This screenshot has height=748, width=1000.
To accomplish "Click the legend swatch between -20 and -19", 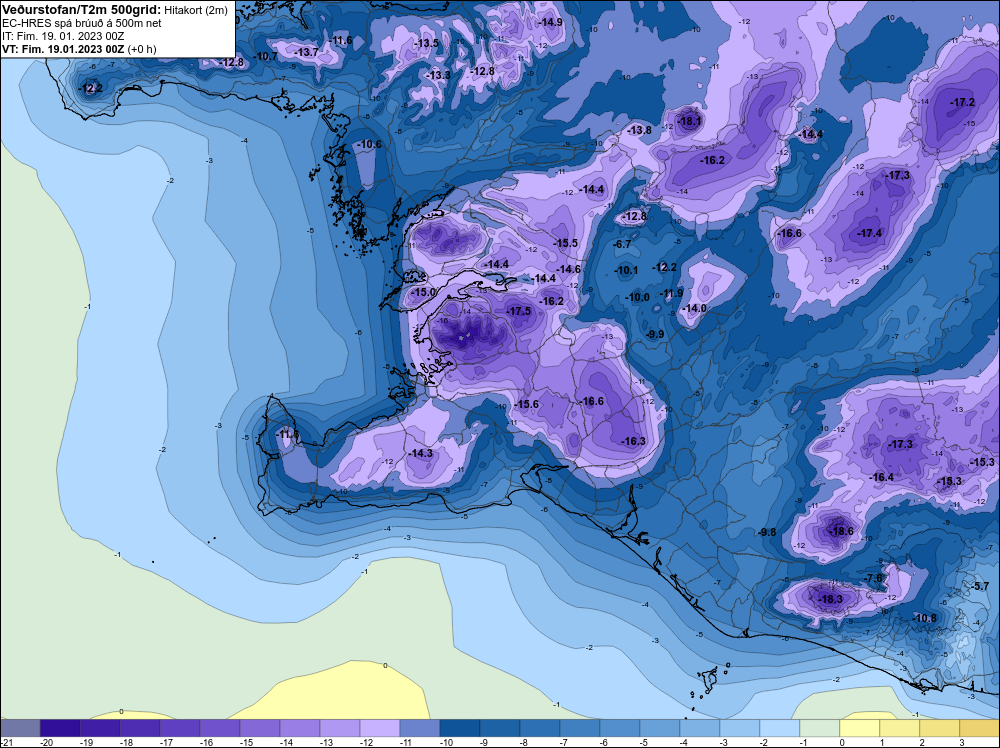I will pyautogui.click(x=60, y=728).
